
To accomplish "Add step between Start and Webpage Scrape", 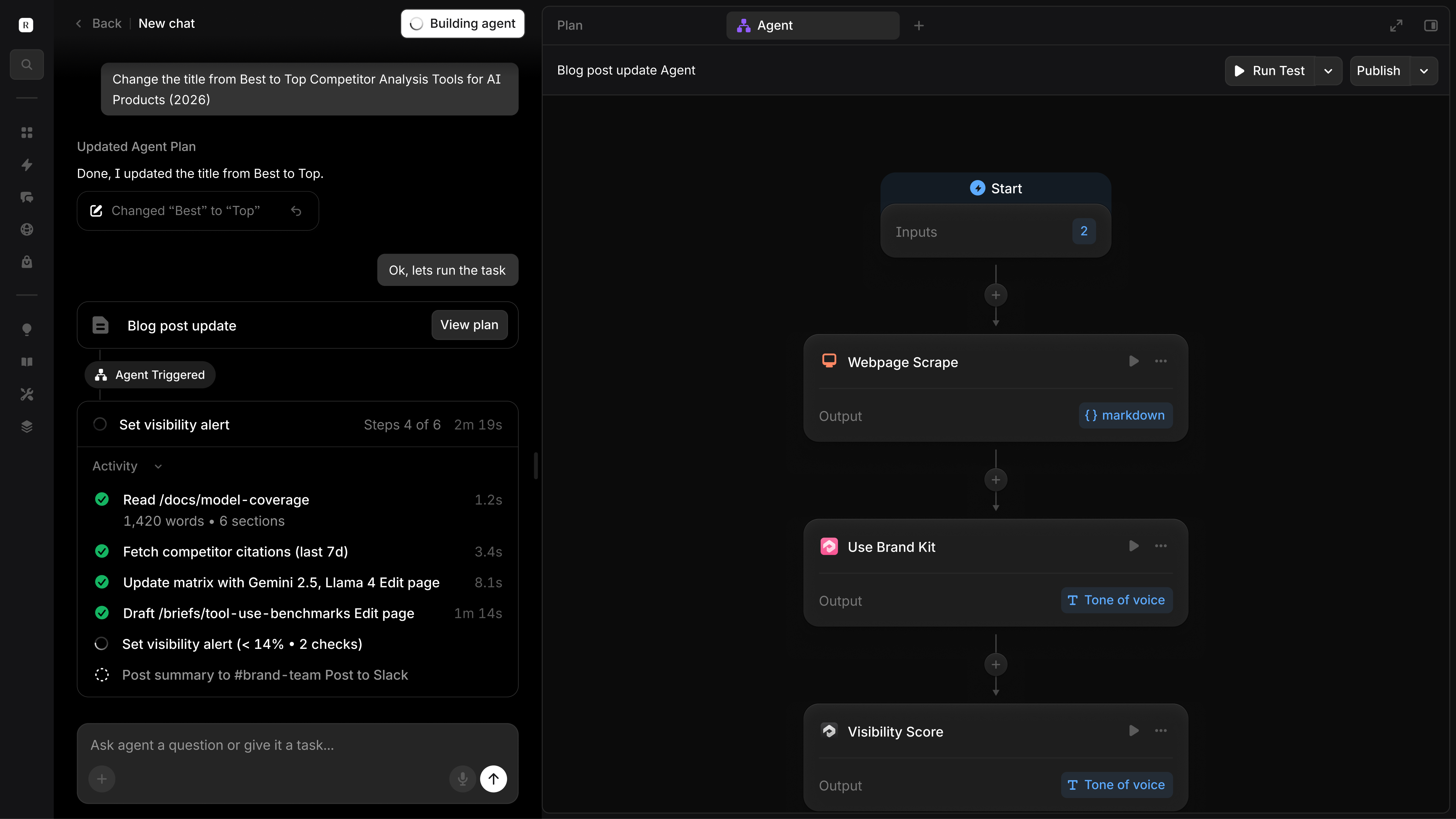I will pos(996,295).
